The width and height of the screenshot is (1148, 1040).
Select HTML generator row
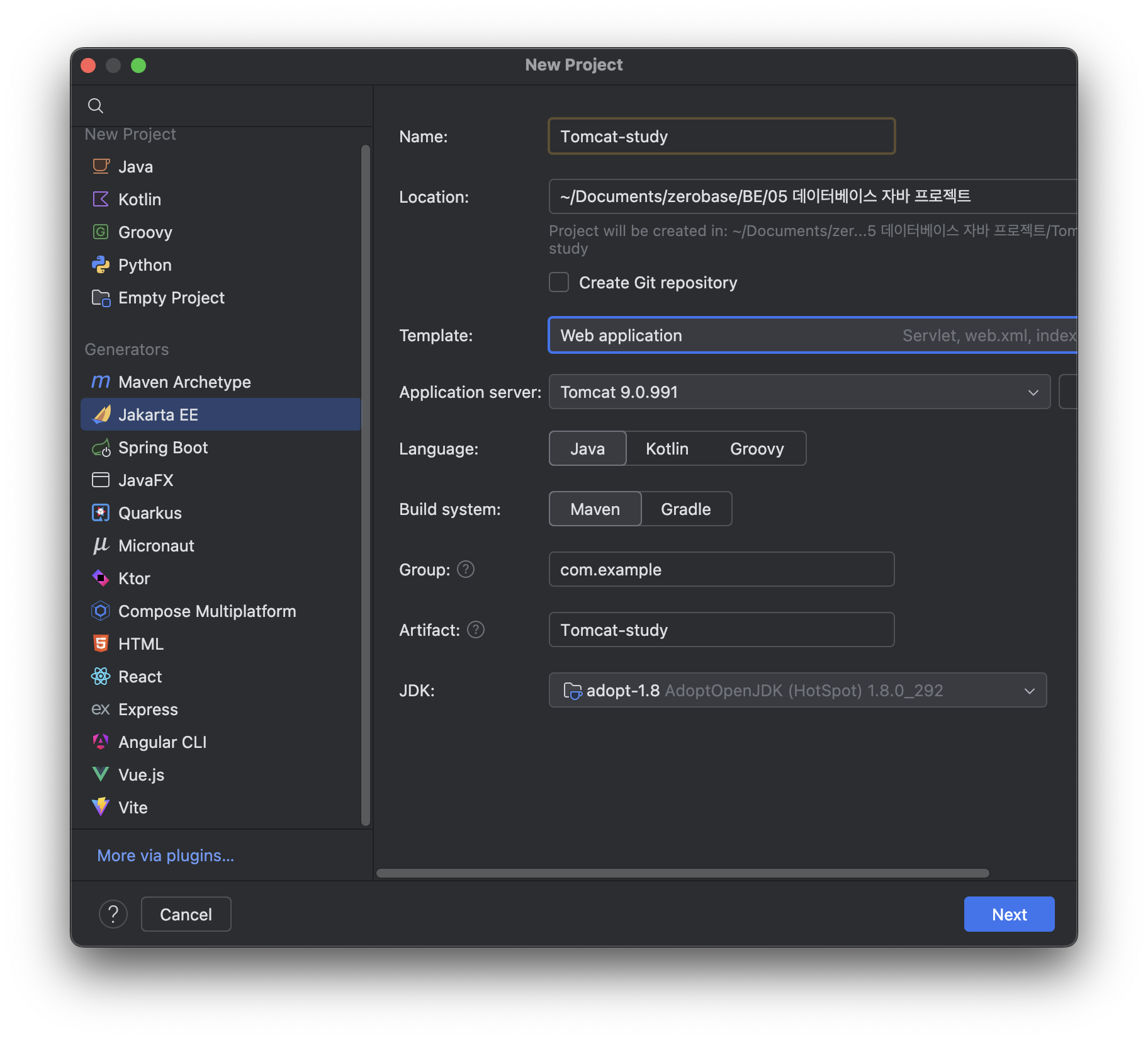[221, 643]
